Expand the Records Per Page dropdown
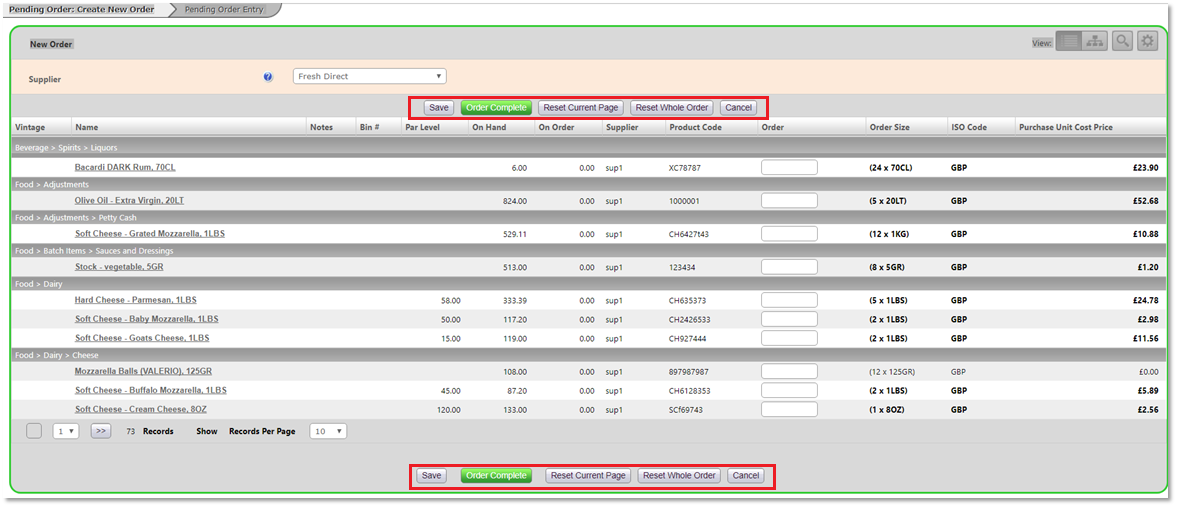This screenshot has width=1177, height=507. 328,431
